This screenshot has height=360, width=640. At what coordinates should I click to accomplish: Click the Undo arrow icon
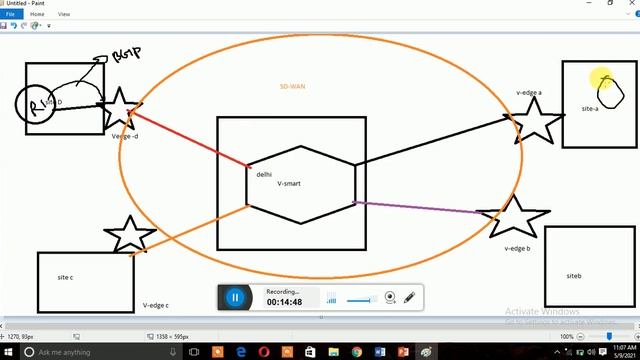tap(14, 26)
